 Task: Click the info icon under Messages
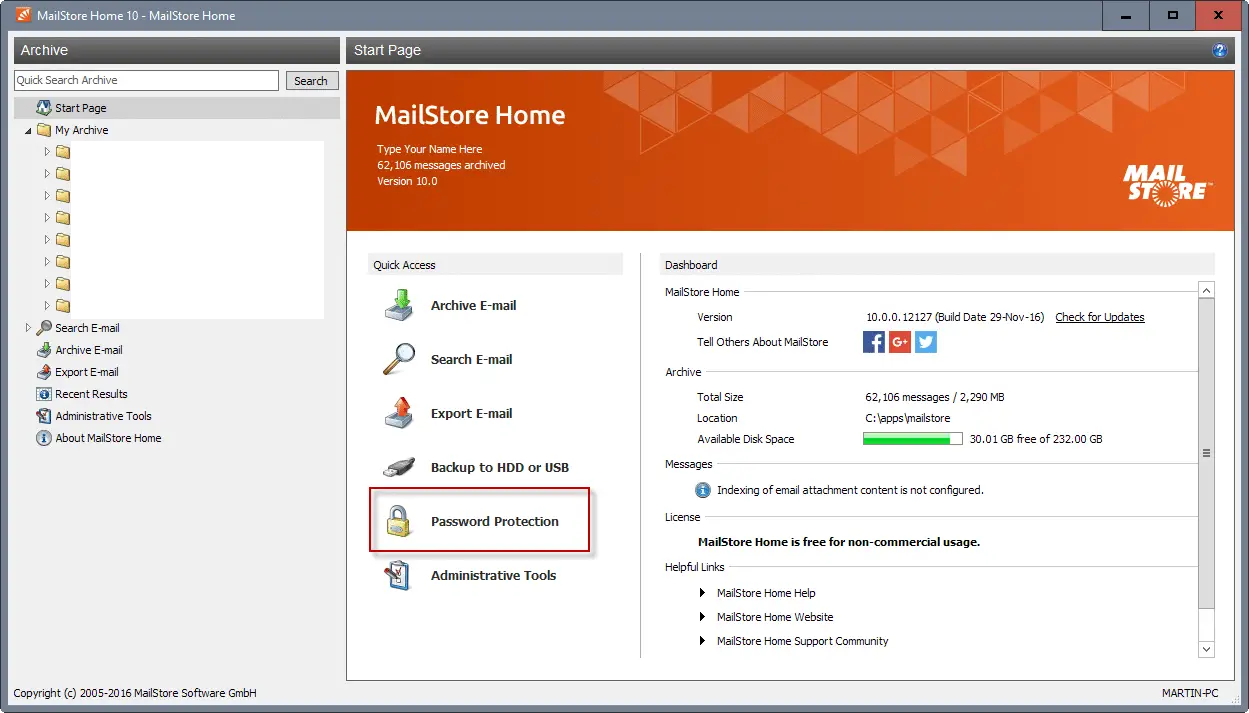(x=704, y=490)
